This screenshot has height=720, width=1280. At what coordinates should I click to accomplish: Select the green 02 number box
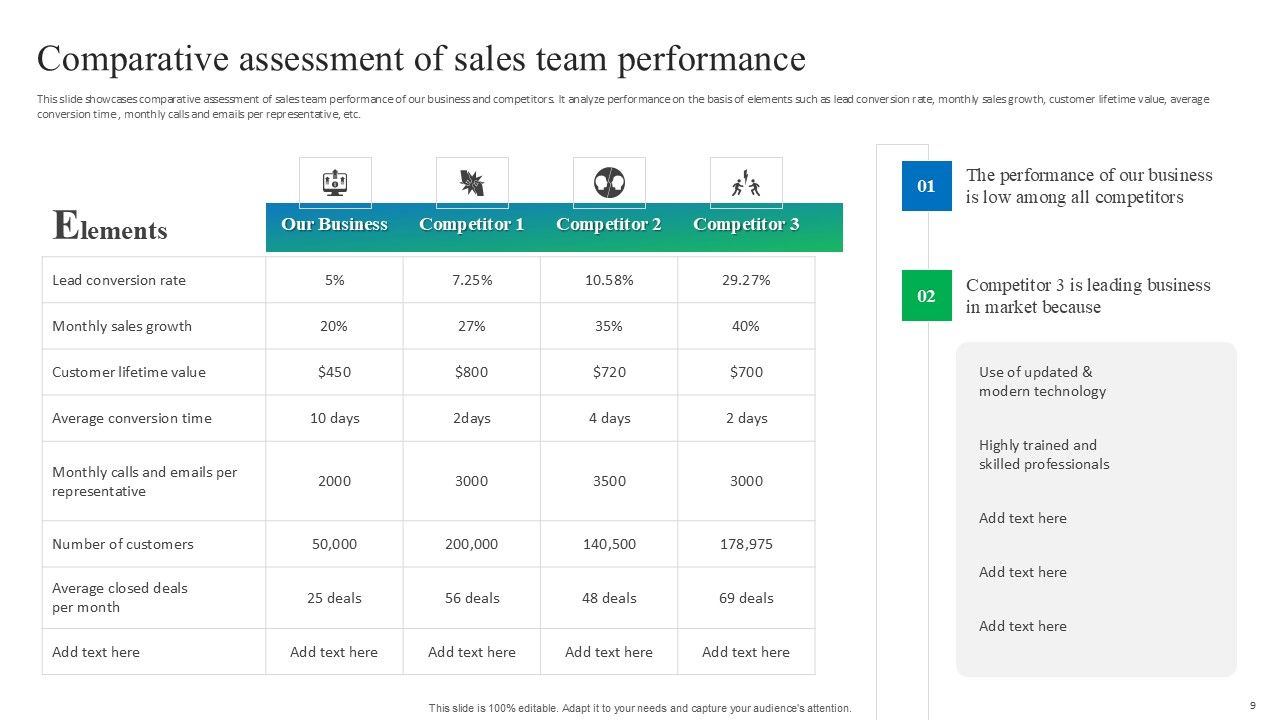pyautogui.click(x=926, y=296)
